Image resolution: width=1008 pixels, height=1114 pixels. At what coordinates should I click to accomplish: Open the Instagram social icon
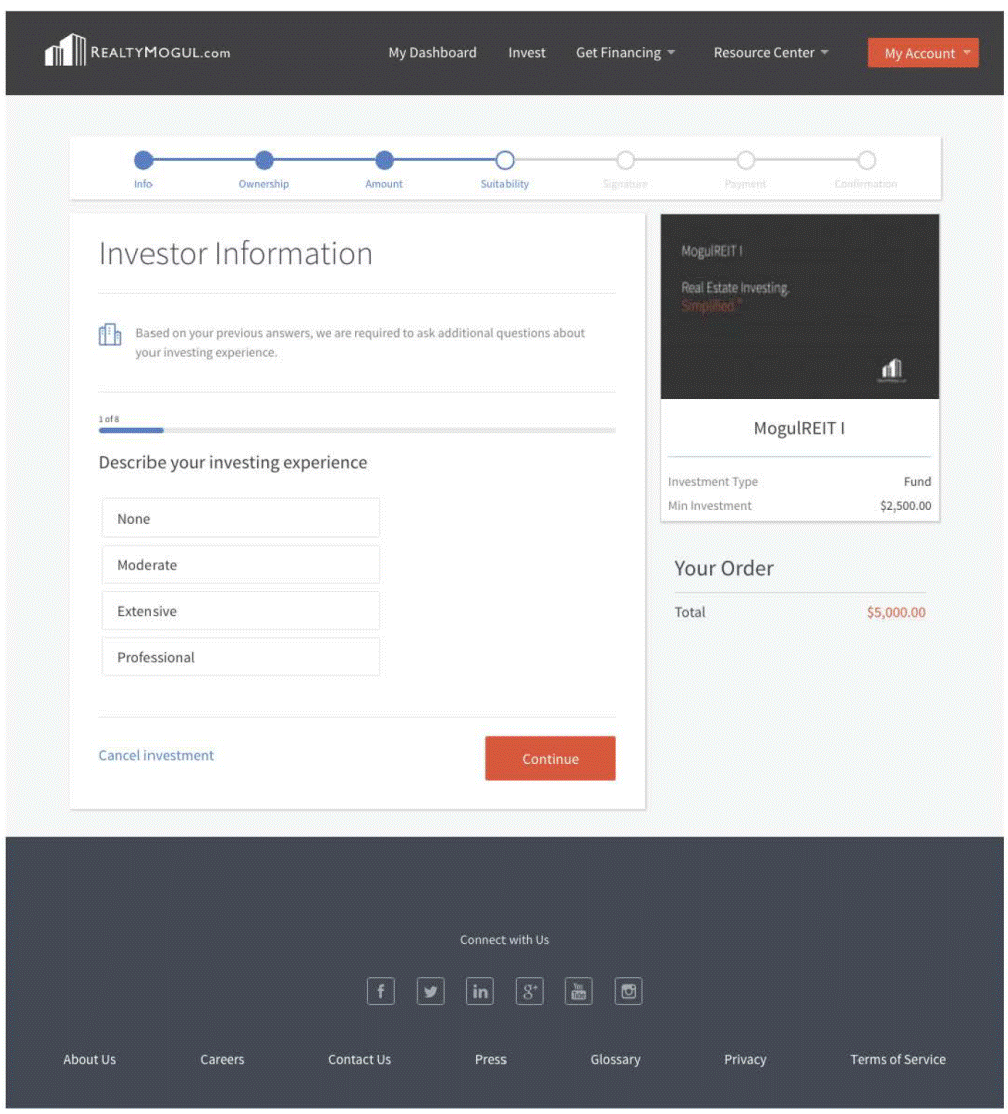628,991
